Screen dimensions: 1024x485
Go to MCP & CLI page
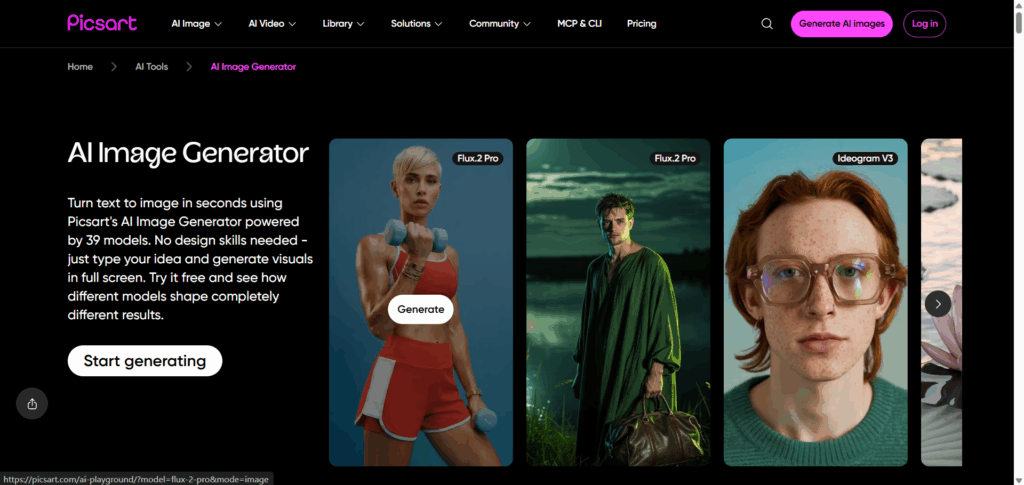pos(579,23)
